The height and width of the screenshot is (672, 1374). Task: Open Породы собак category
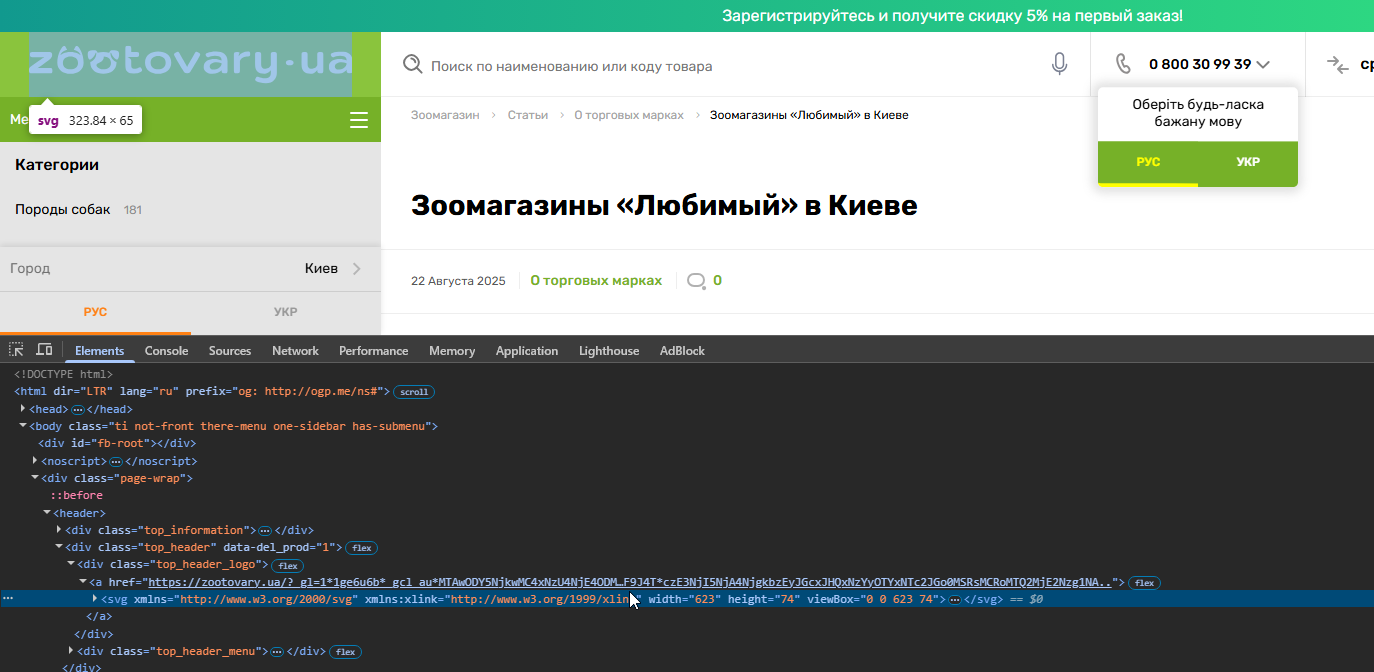point(62,210)
